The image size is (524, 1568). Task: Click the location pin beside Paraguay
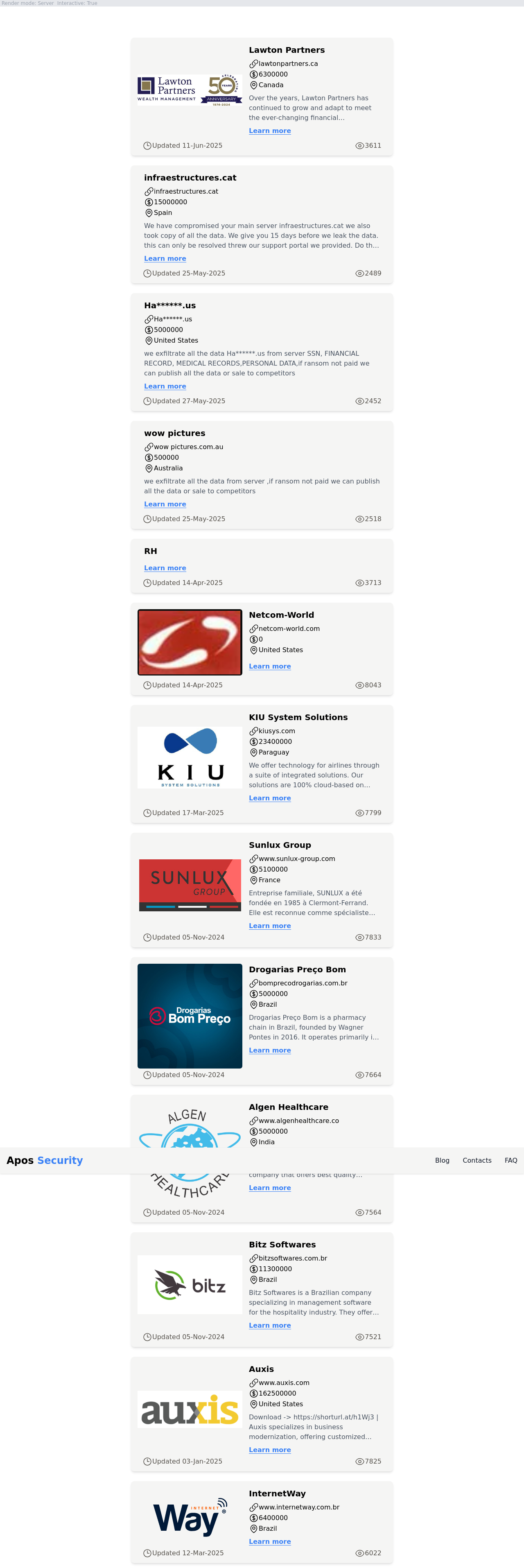253,753
